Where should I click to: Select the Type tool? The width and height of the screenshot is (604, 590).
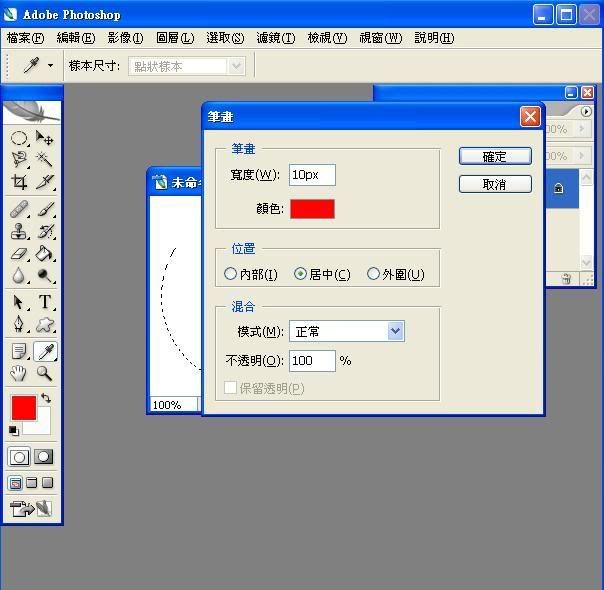[x=44, y=302]
